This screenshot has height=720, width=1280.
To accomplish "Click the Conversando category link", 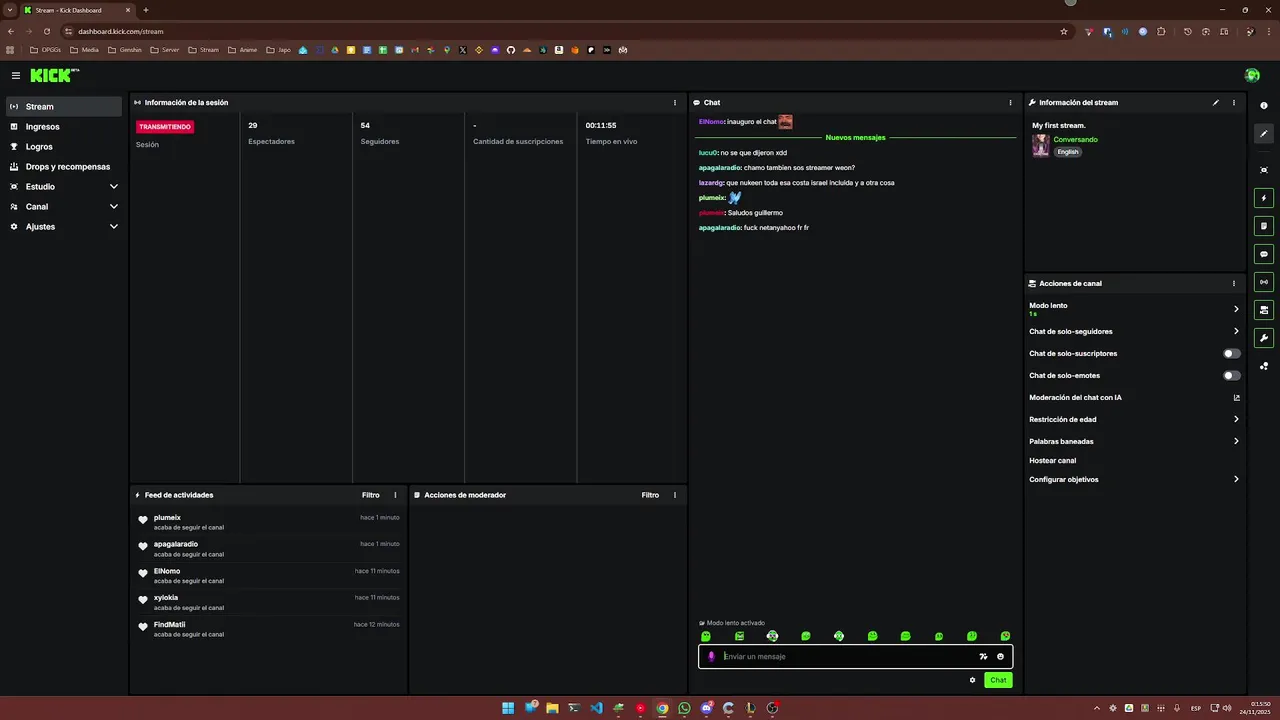I will click(x=1075, y=140).
